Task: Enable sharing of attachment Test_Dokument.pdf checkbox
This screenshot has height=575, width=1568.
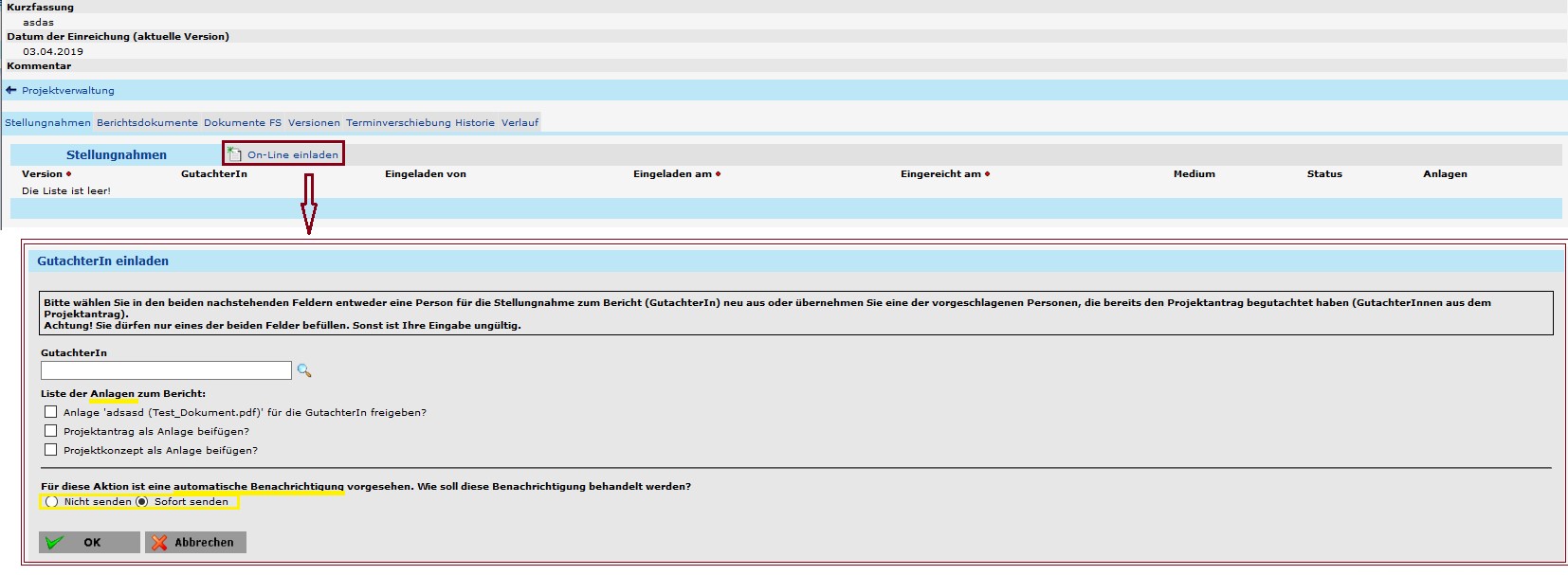Action: pos(51,412)
